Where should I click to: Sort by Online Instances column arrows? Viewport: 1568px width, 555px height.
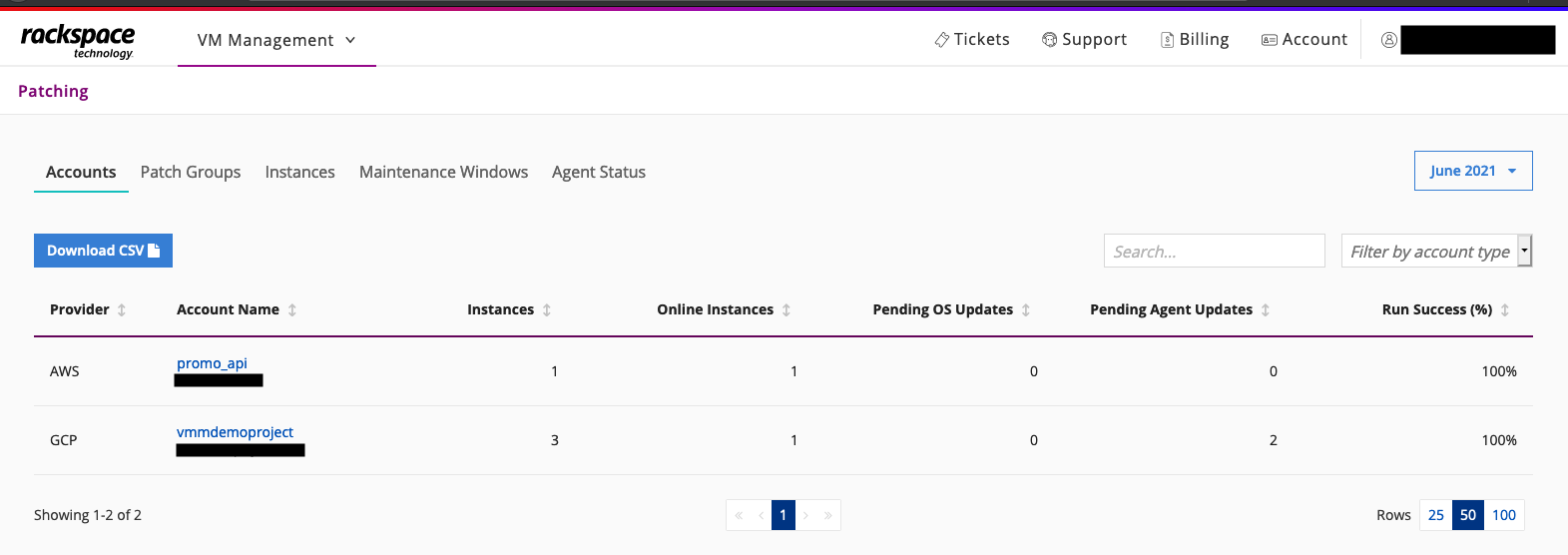[786, 309]
